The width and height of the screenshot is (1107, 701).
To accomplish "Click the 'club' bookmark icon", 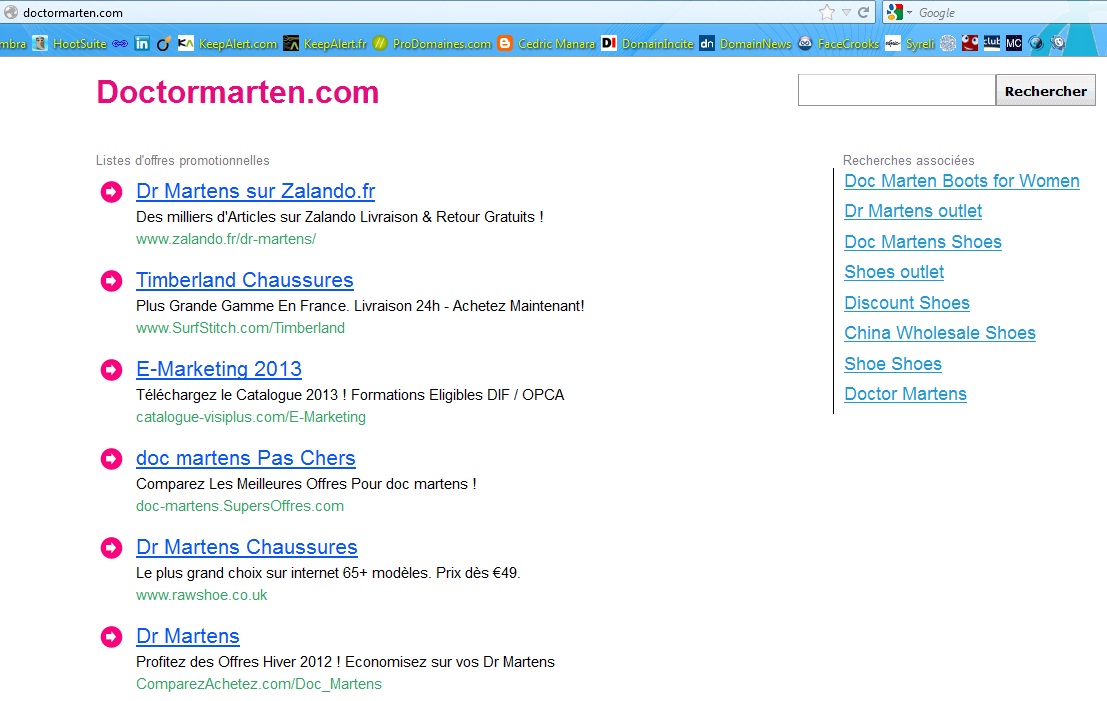I will (x=992, y=43).
